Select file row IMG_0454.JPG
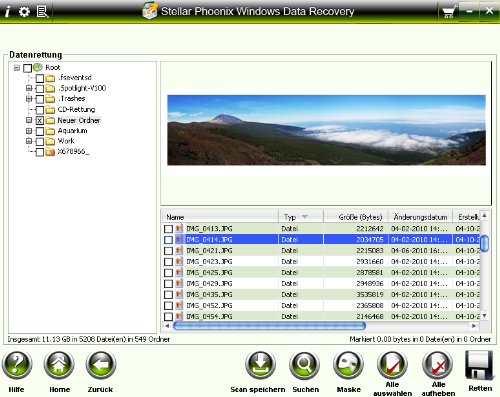 pos(321,316)
